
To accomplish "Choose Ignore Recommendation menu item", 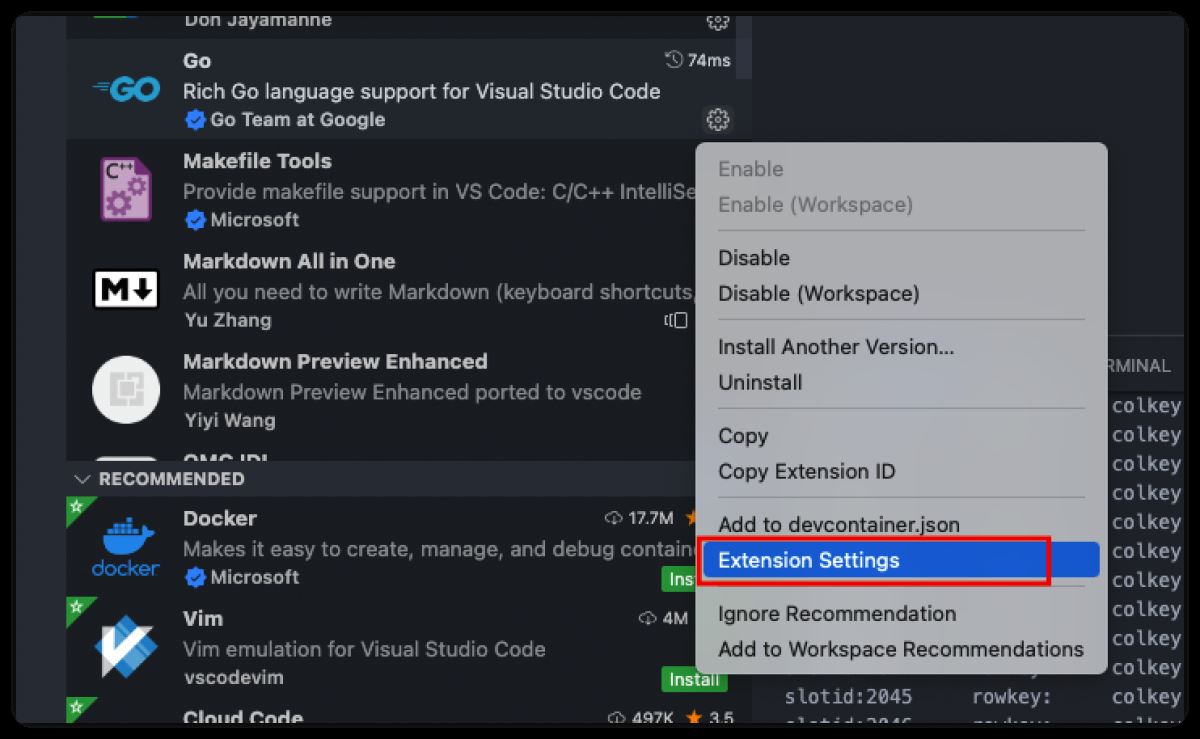I will click(x=836, y=614).
